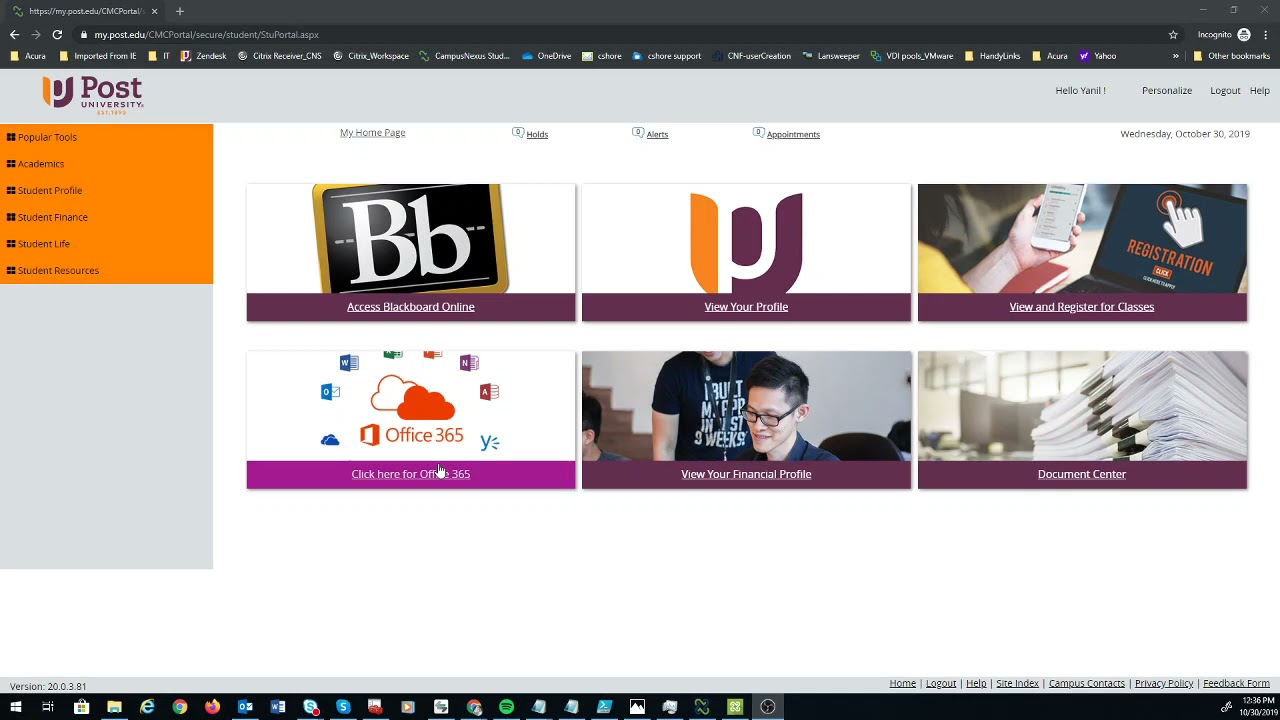Bookmark this page with the star icon
Screen dimensions: 1280x720
point(1173,34)
